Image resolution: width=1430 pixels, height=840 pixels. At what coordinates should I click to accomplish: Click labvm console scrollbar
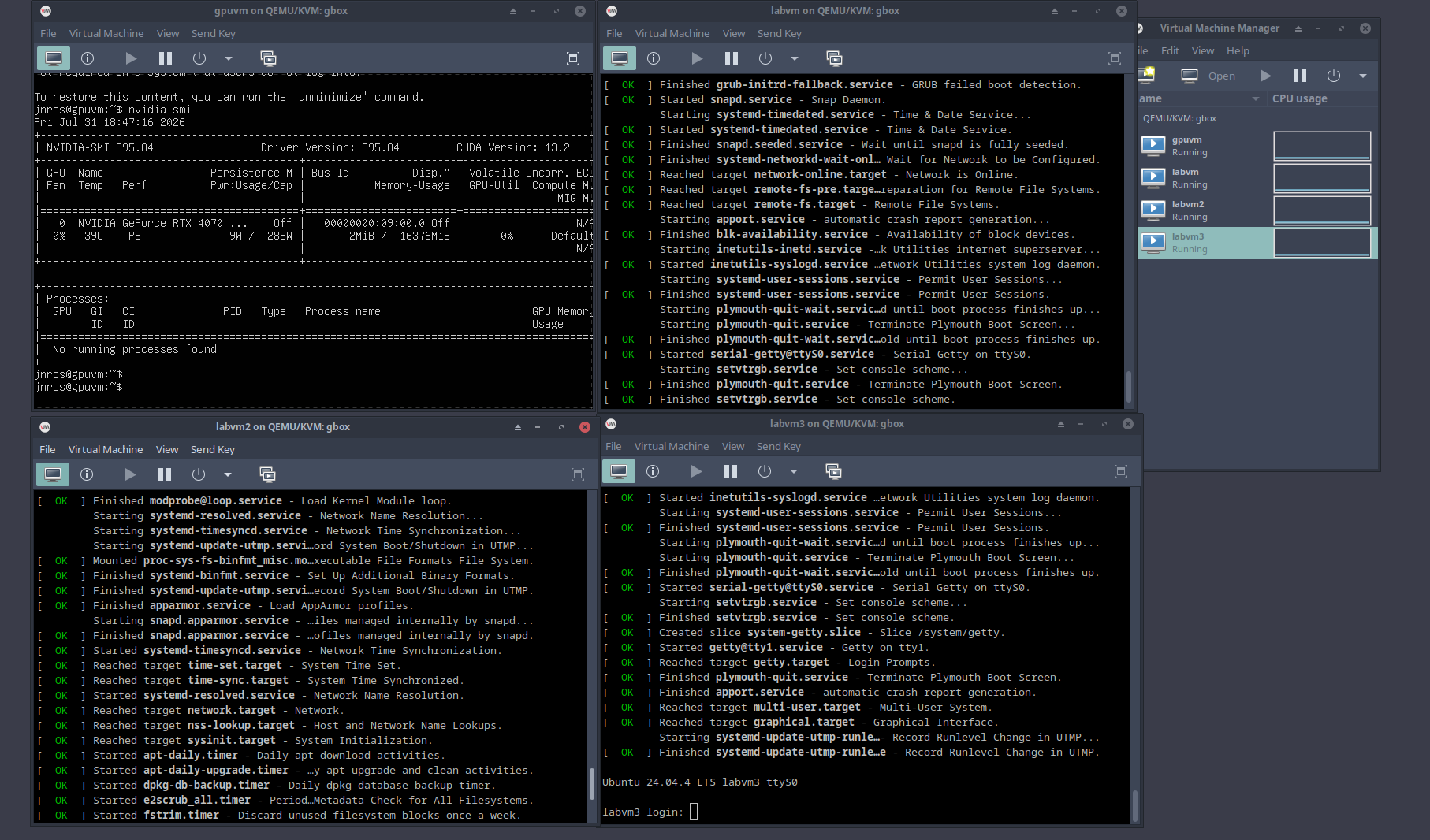coord(1129,386)
